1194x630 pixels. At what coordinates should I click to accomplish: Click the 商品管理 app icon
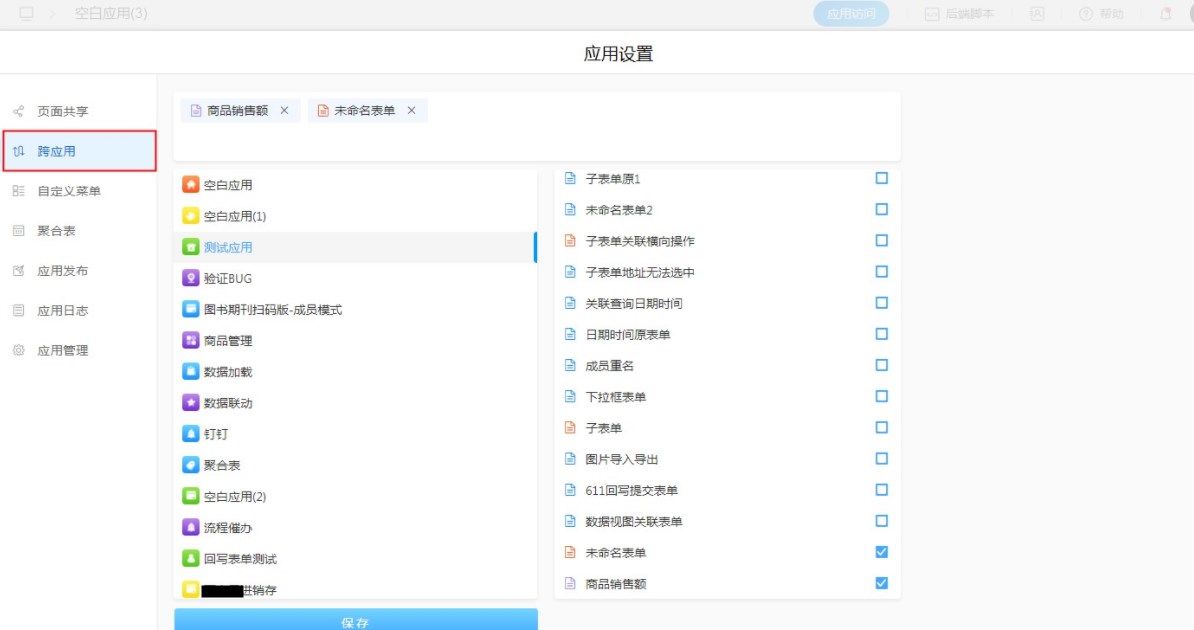point(190,341)
